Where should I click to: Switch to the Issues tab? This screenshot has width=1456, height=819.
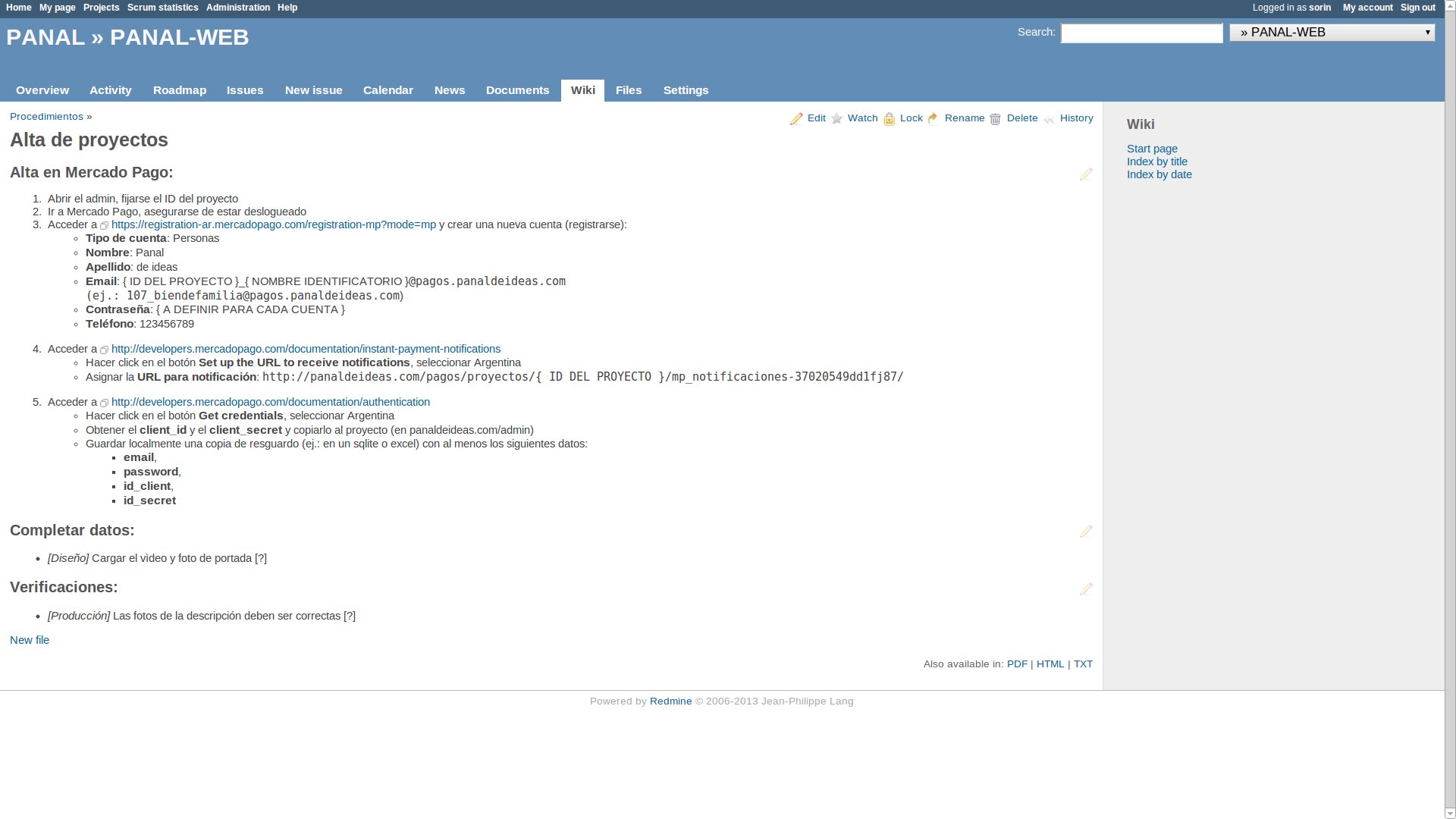click(x=245, y=90)
